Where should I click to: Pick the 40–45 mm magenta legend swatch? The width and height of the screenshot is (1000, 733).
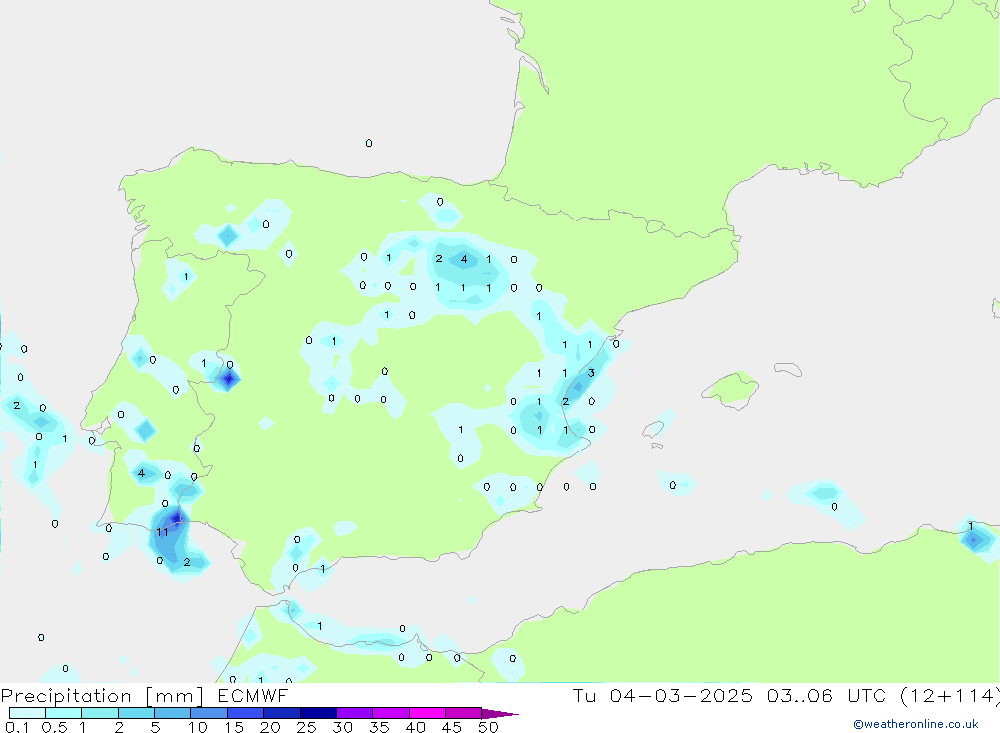pos(427,713)
